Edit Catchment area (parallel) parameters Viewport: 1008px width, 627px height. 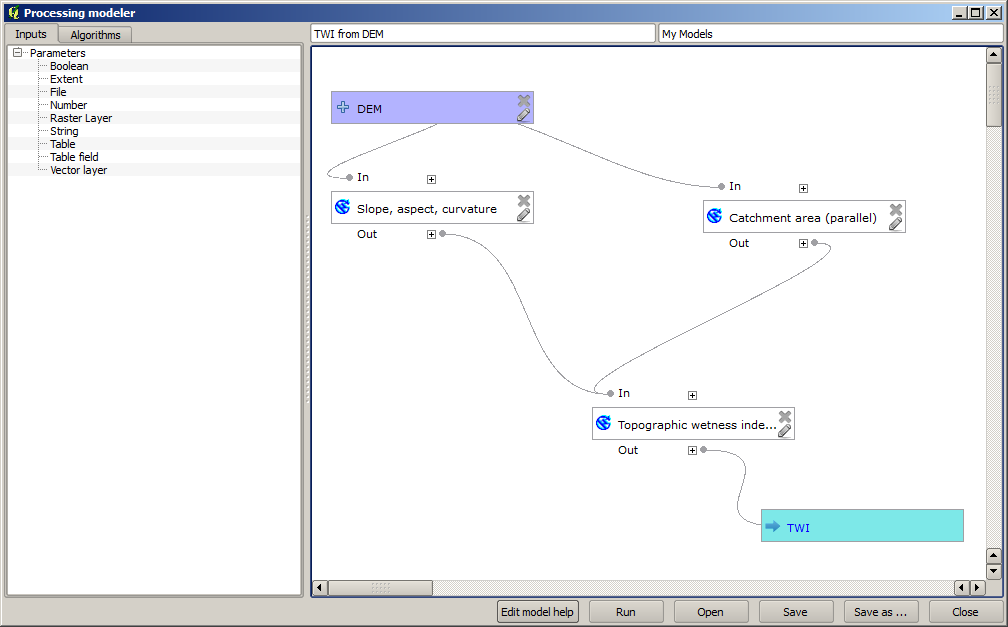pyautogui.click(x=895, y=224)
